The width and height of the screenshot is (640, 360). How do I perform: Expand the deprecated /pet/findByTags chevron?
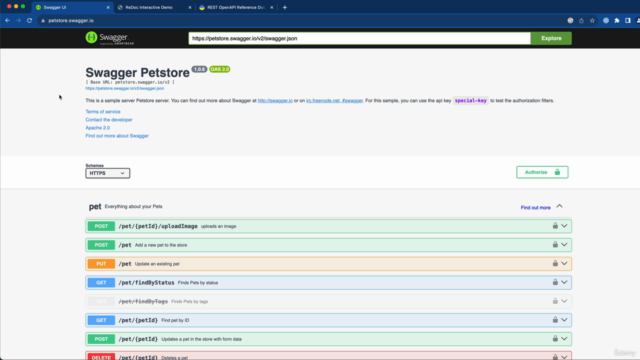564,301
